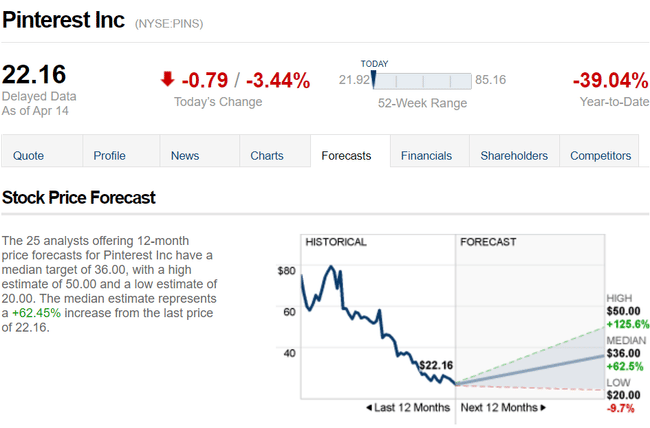Click the $22.16 price label on chart
Screen dimensions: 650x428
coord(437,364)
